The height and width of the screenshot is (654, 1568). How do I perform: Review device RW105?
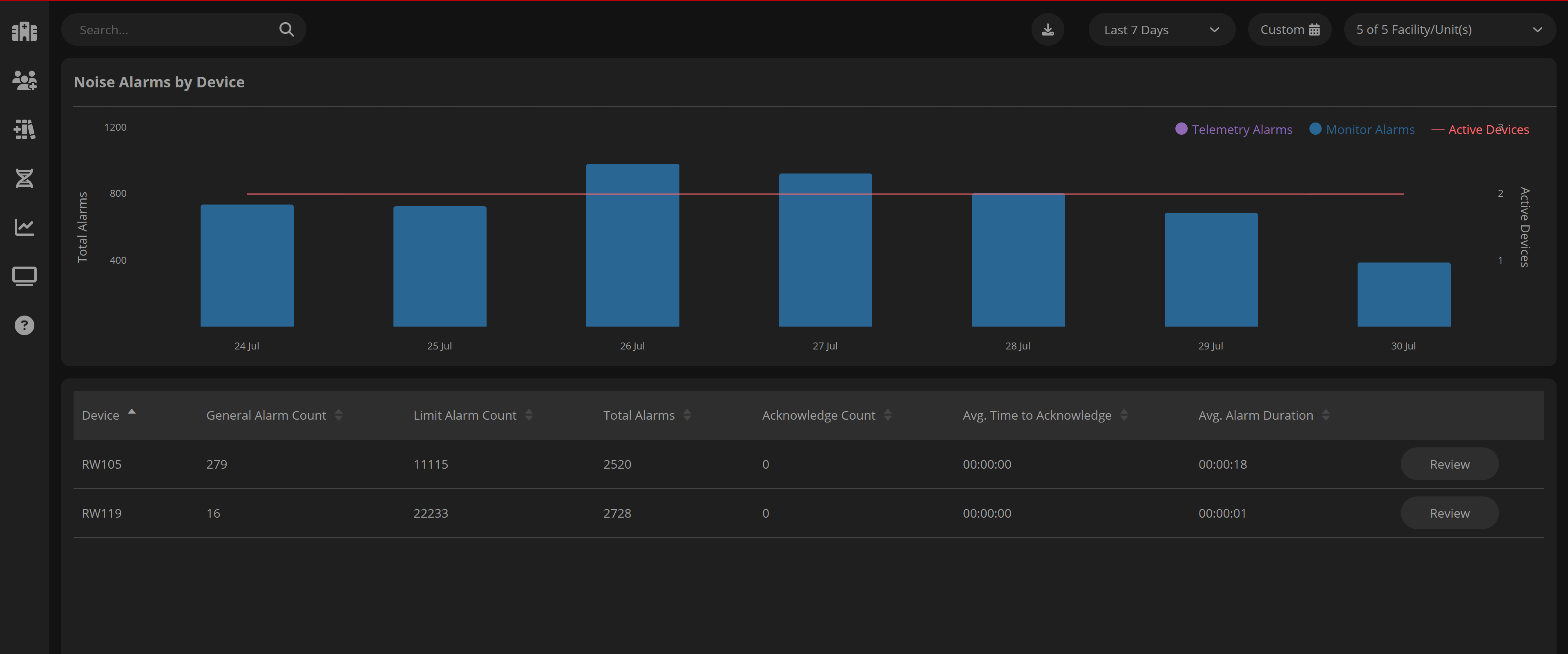coord(1449,464)
